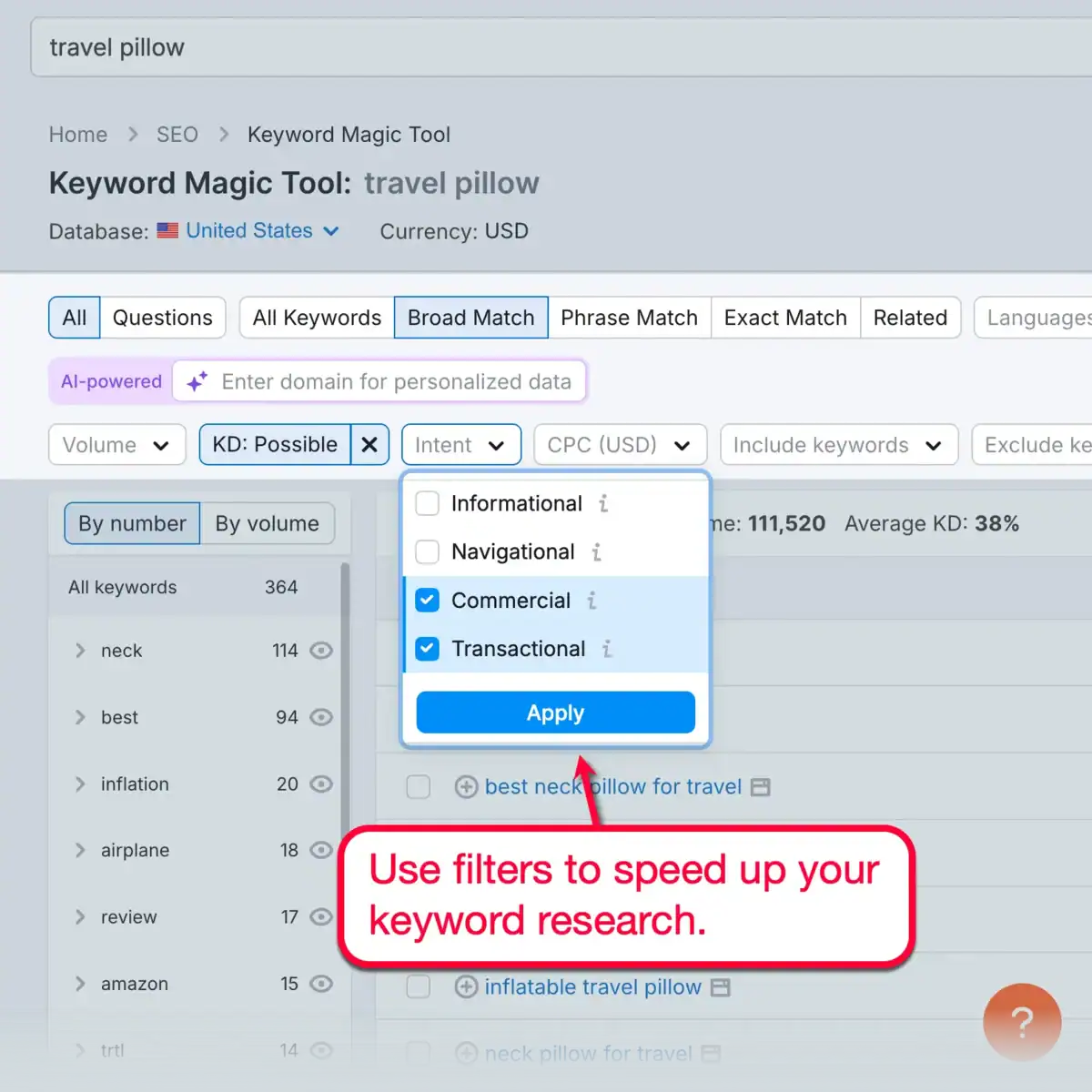
Task: Click the AI-powered sparkle icon in domain field
Action: tap(197, 381)
